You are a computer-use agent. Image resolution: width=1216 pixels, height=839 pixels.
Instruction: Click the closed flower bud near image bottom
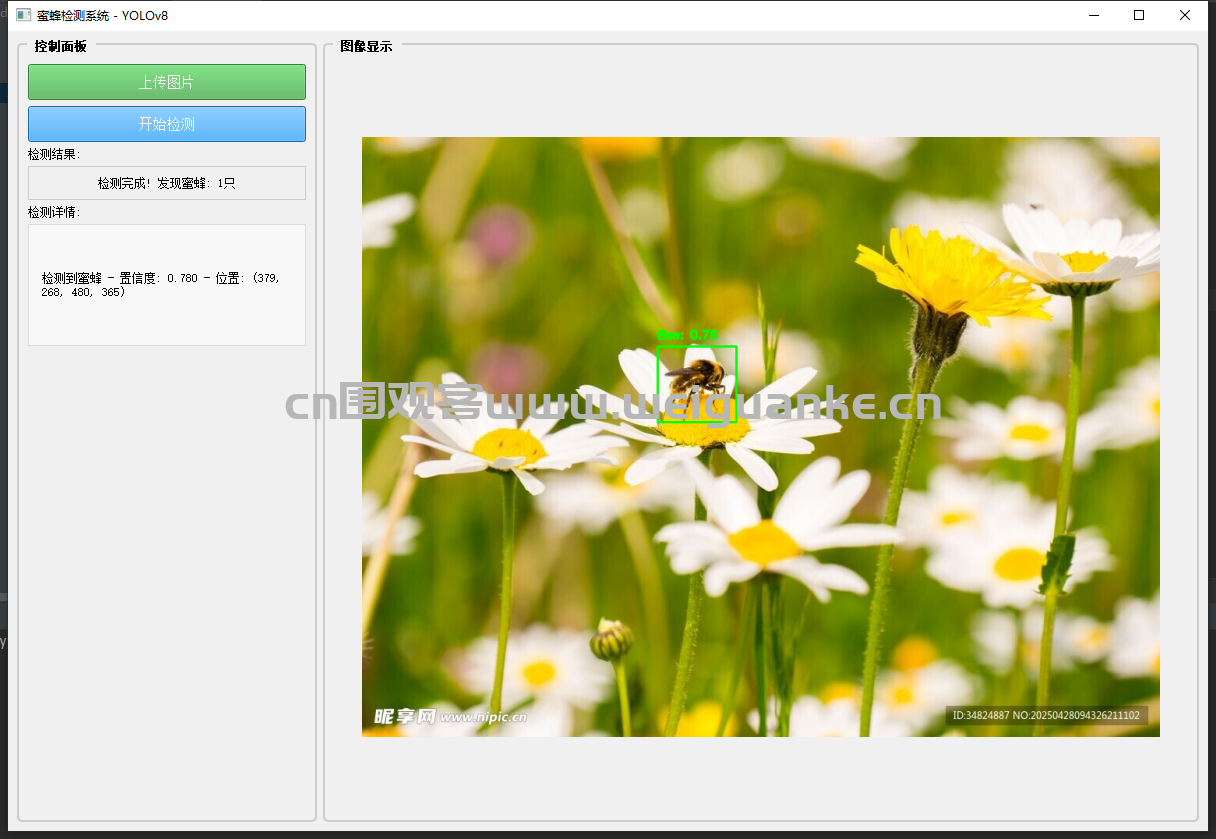pyautogui.click(x=611, y=640)
